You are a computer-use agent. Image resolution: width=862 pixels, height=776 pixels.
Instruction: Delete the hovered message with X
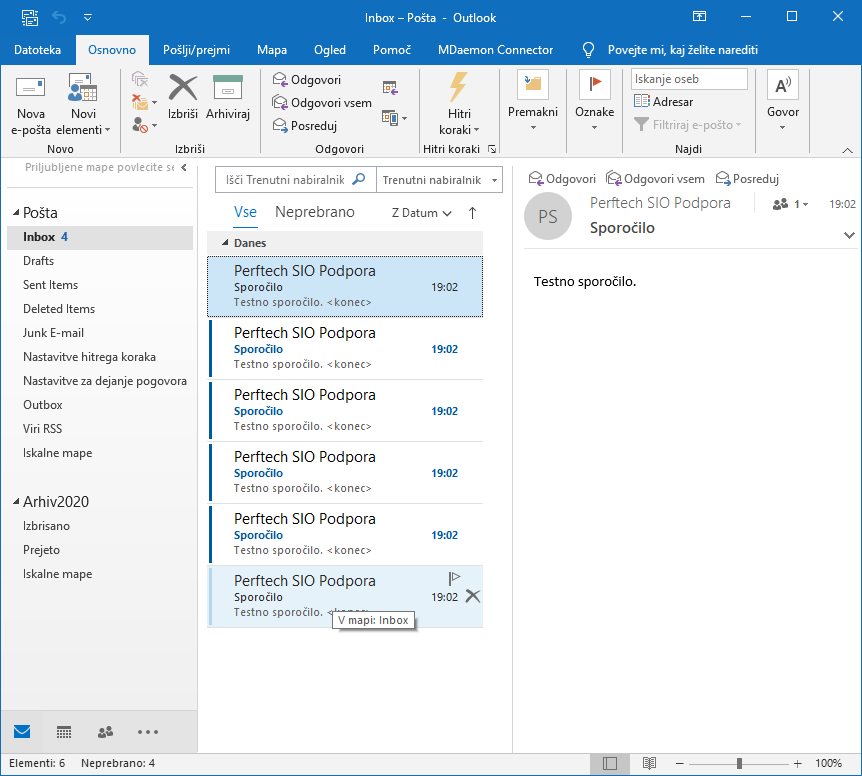click(x=473, y=596)
